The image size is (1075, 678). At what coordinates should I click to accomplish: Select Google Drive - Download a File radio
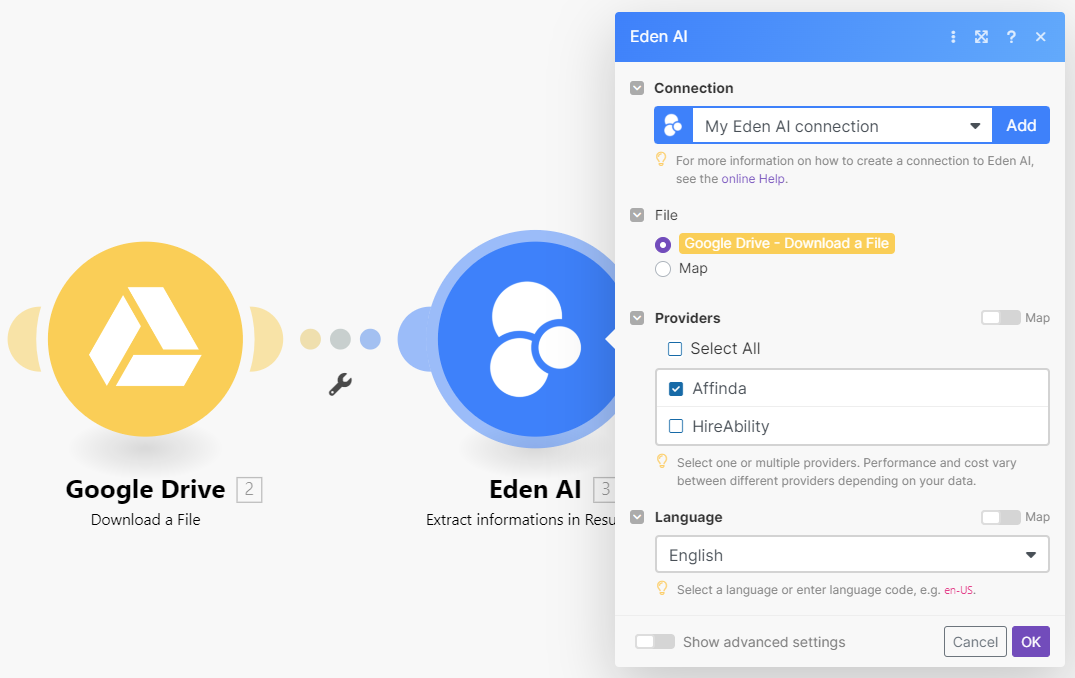point(662,245)
